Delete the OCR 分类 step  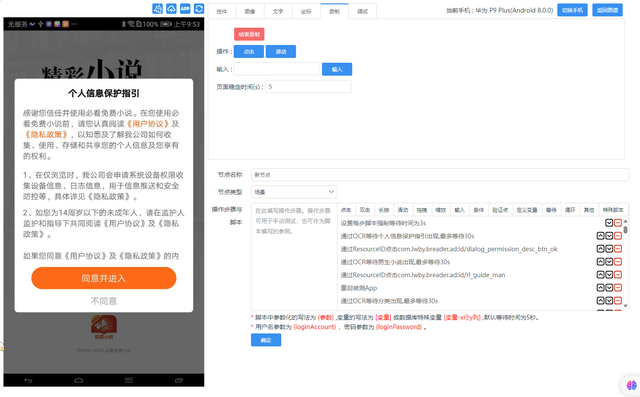618,301
